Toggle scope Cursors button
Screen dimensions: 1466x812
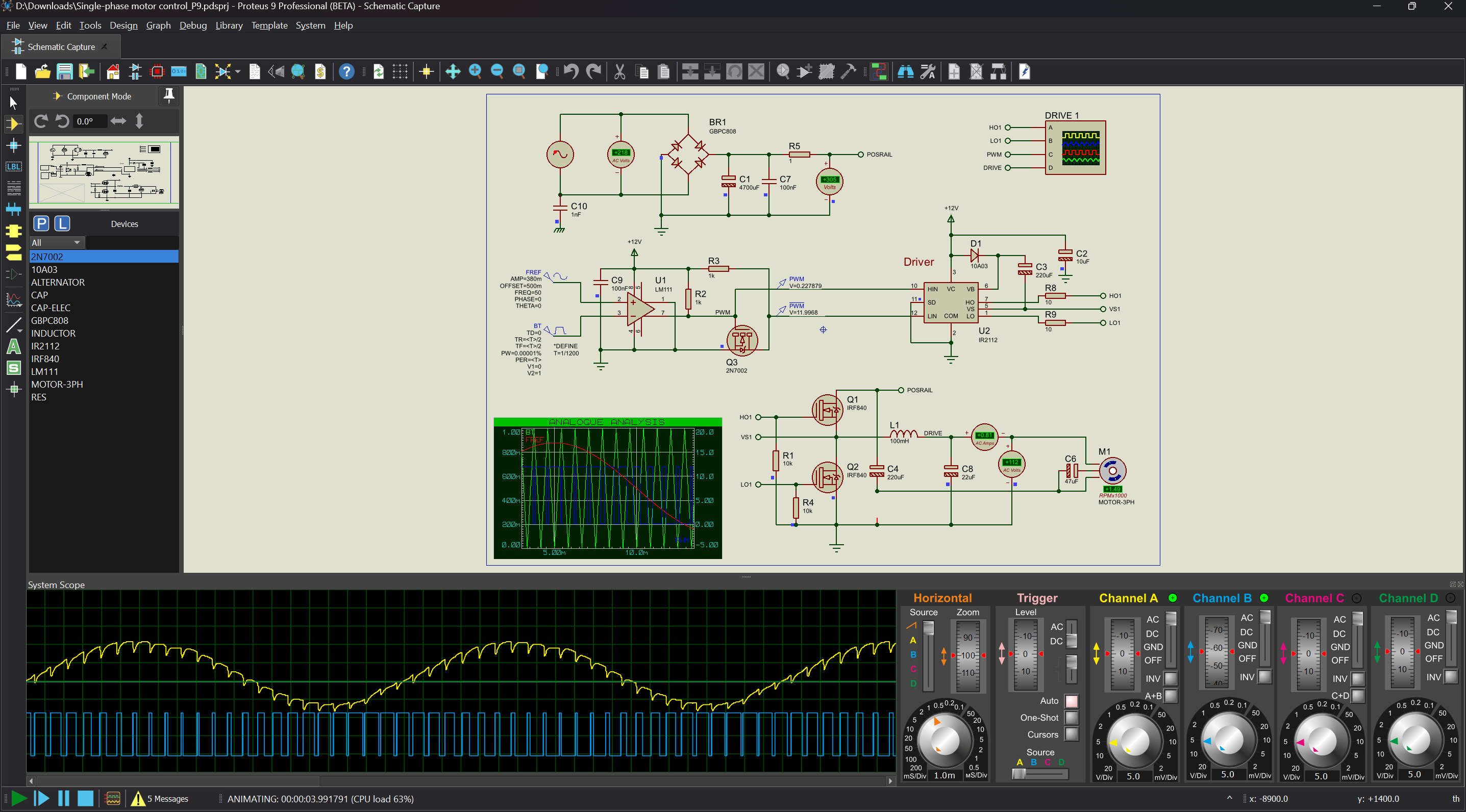tap(1071, 734)
